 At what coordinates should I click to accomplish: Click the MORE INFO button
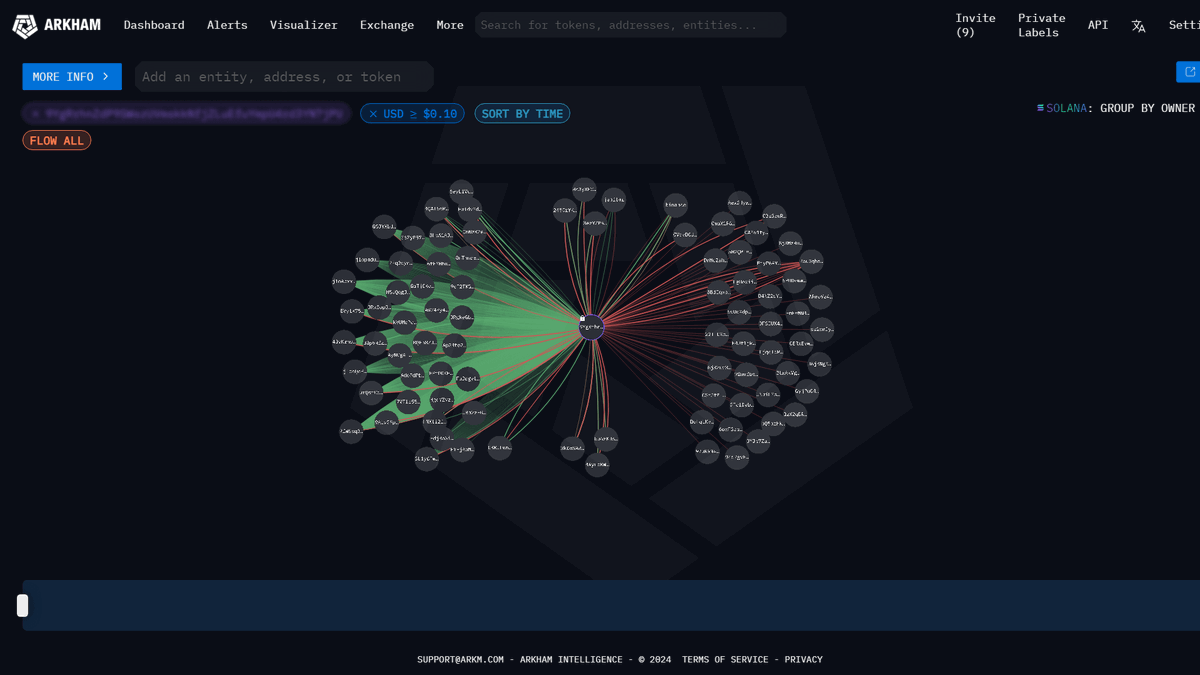[x=72, y=77]
